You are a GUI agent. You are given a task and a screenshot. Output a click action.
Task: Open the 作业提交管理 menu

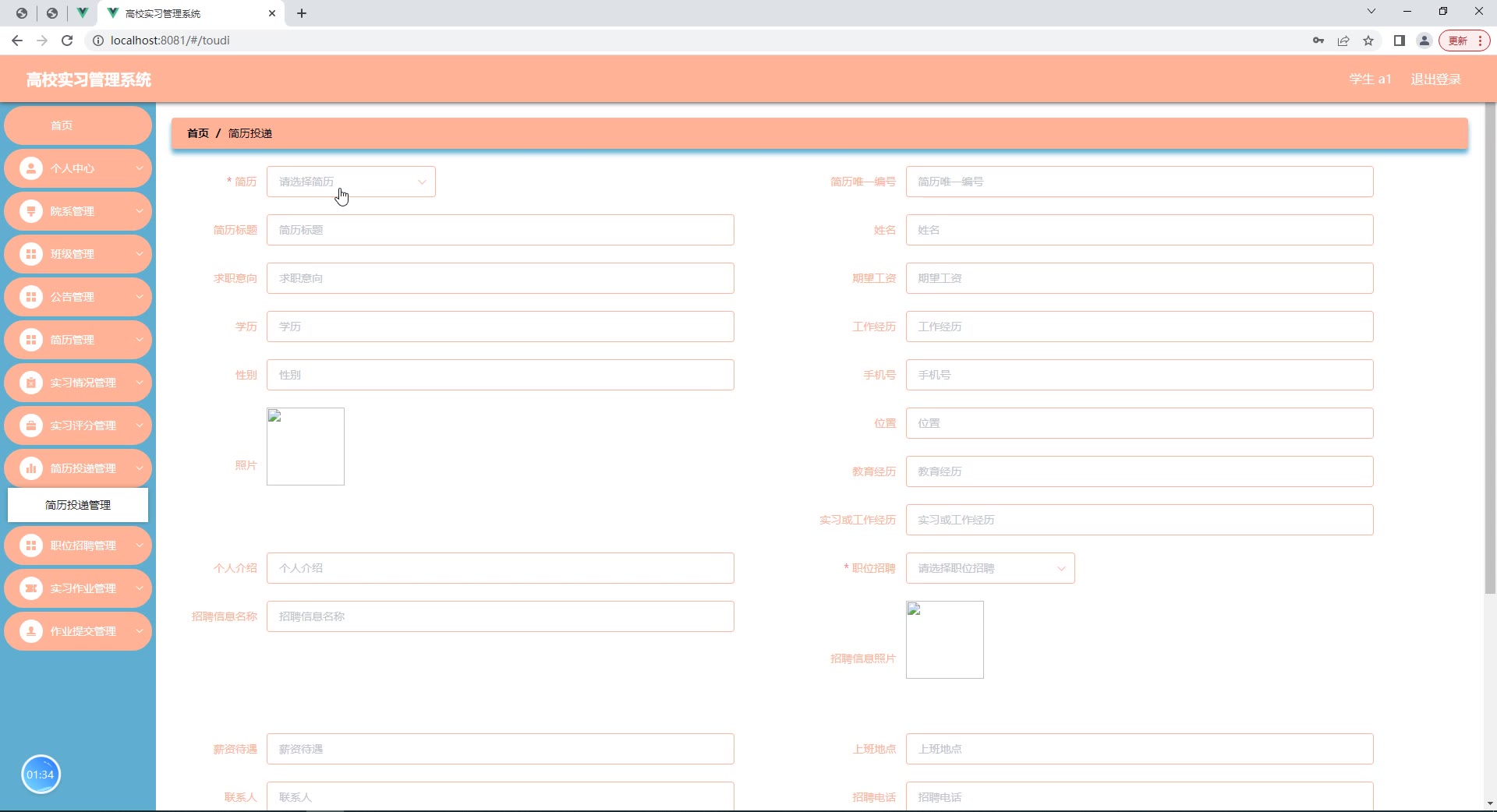coord(78,631)
